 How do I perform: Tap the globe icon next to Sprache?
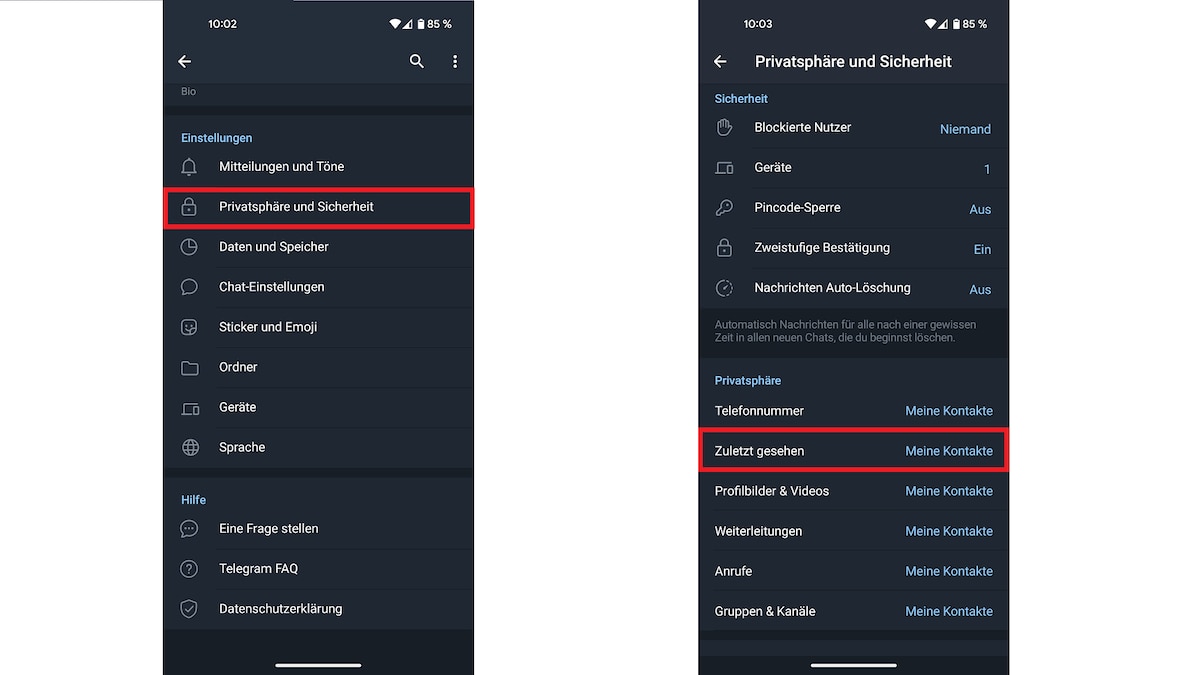[190, 447]
